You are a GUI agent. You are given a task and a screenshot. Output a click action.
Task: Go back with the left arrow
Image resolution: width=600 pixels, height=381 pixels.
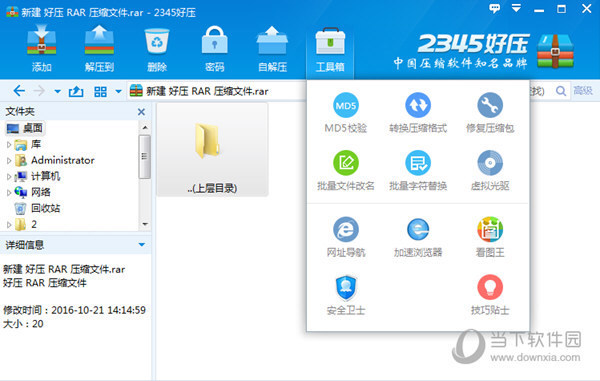[19, 91]
